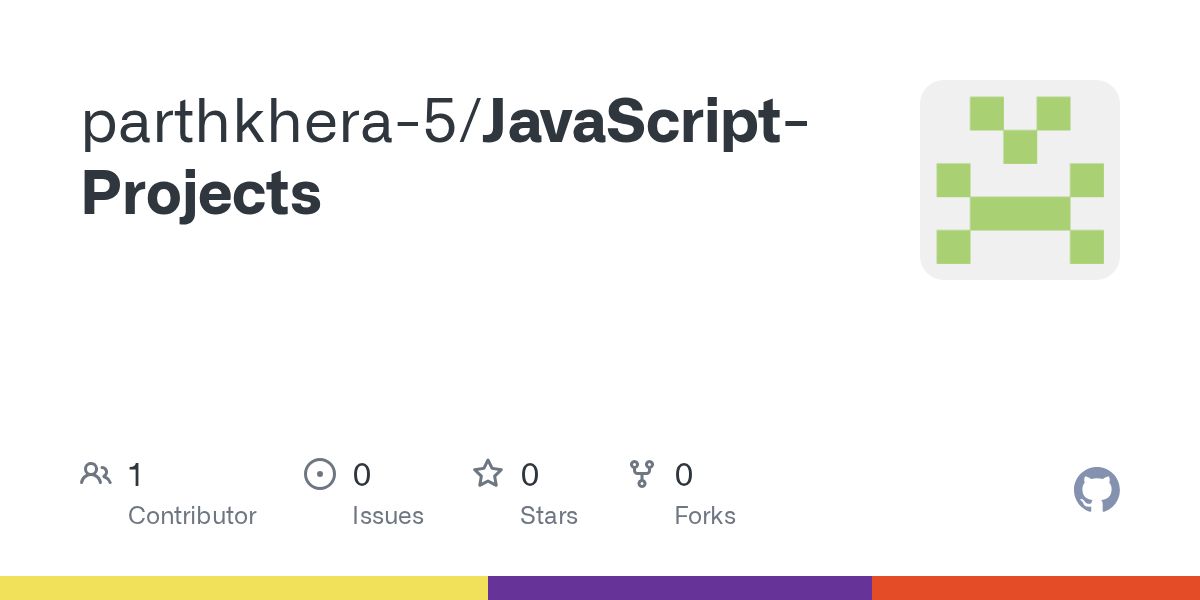Click the purple language bar segment
Image resolution: width=1200 pixels, height=600 pixels.
coord(680,588)
